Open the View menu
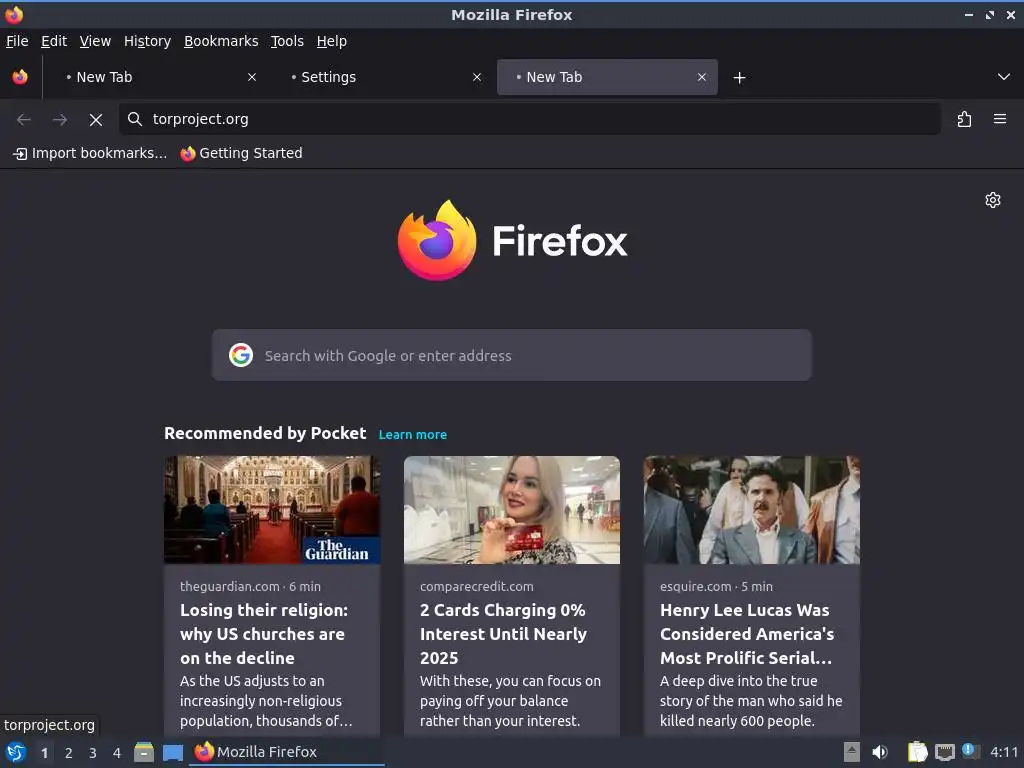Image resolution: width=1024 pixels, height=768 pixels. click(95, 41)
